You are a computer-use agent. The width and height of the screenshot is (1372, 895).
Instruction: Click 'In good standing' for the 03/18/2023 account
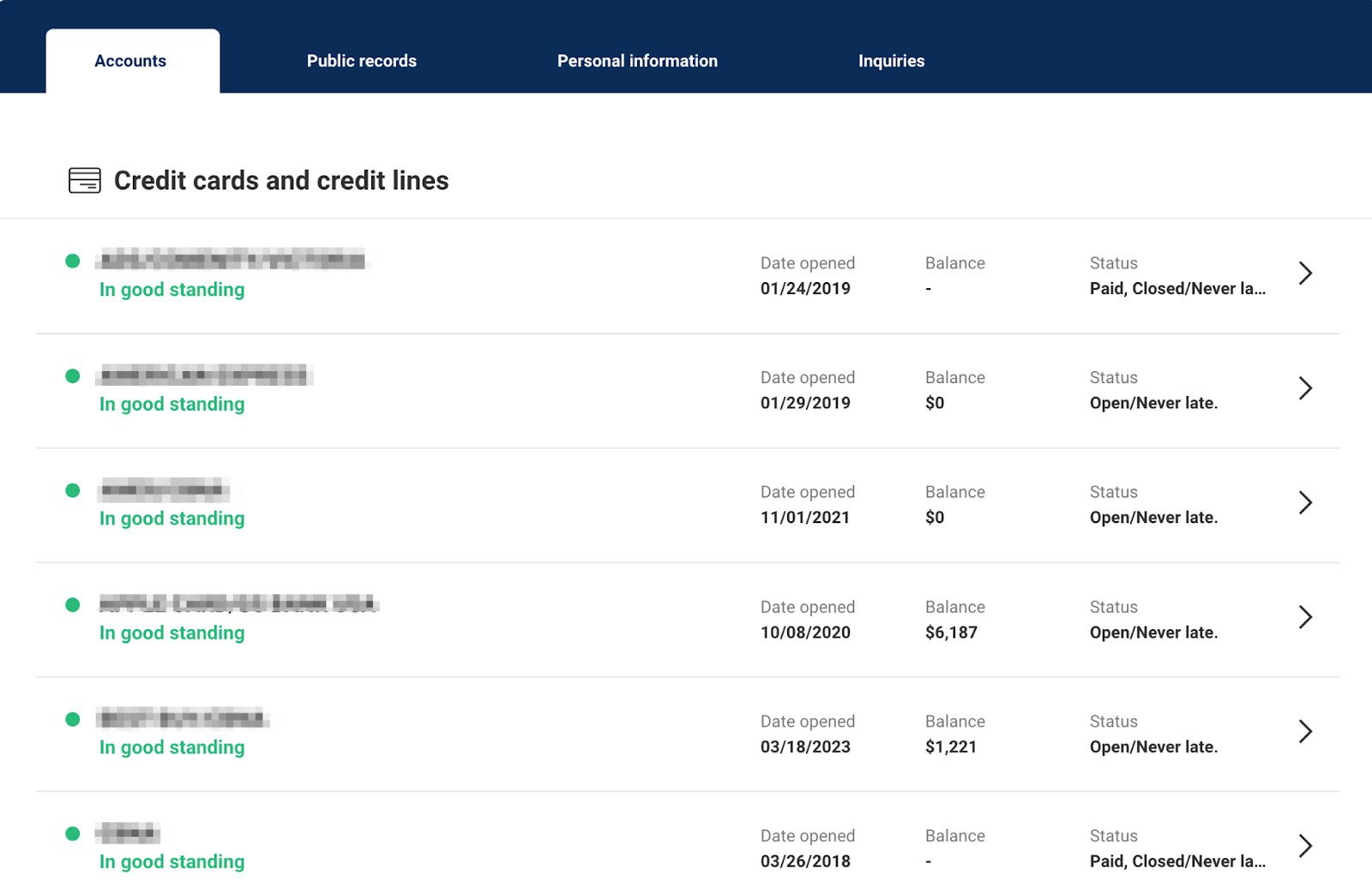click(171, 748)
